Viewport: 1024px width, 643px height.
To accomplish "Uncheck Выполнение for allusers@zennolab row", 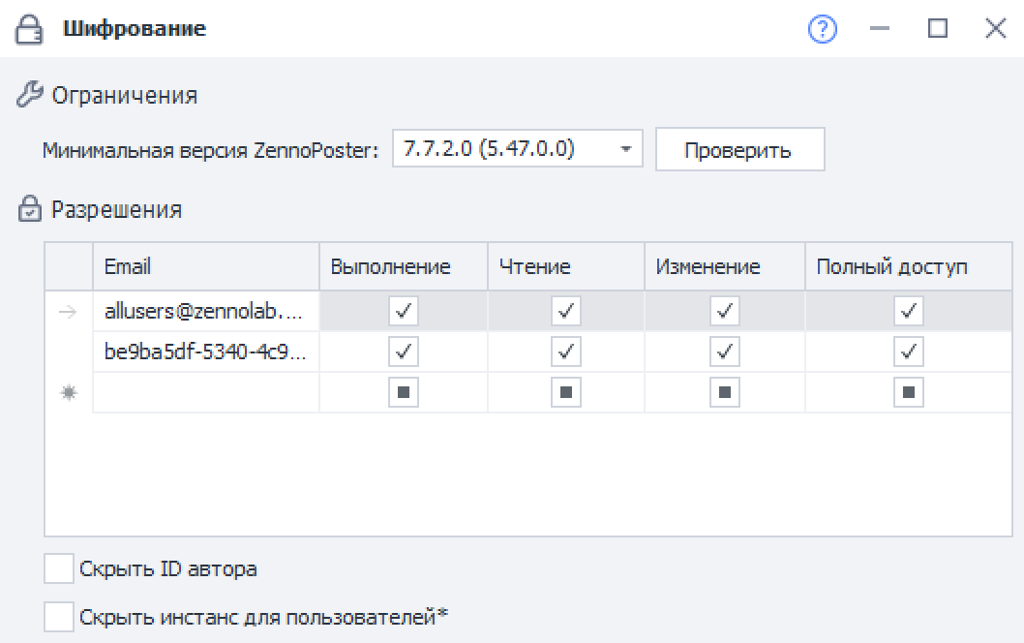I will 403,312.
